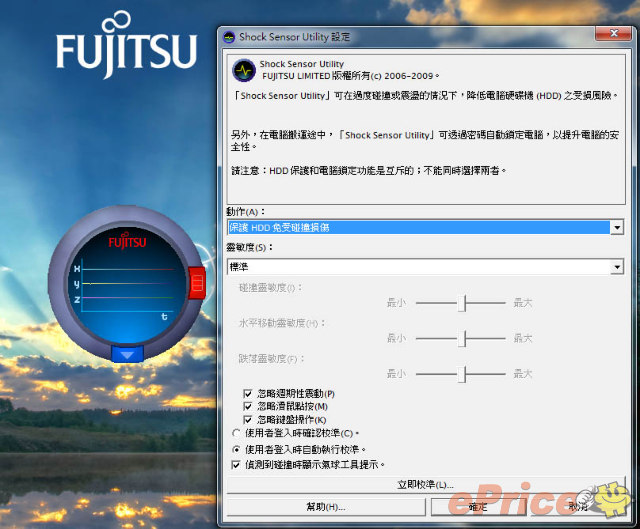Select 使用者登入時自動執行校準 radio option
This screenshot has height=529, width=640.
(x=236, y=449)
